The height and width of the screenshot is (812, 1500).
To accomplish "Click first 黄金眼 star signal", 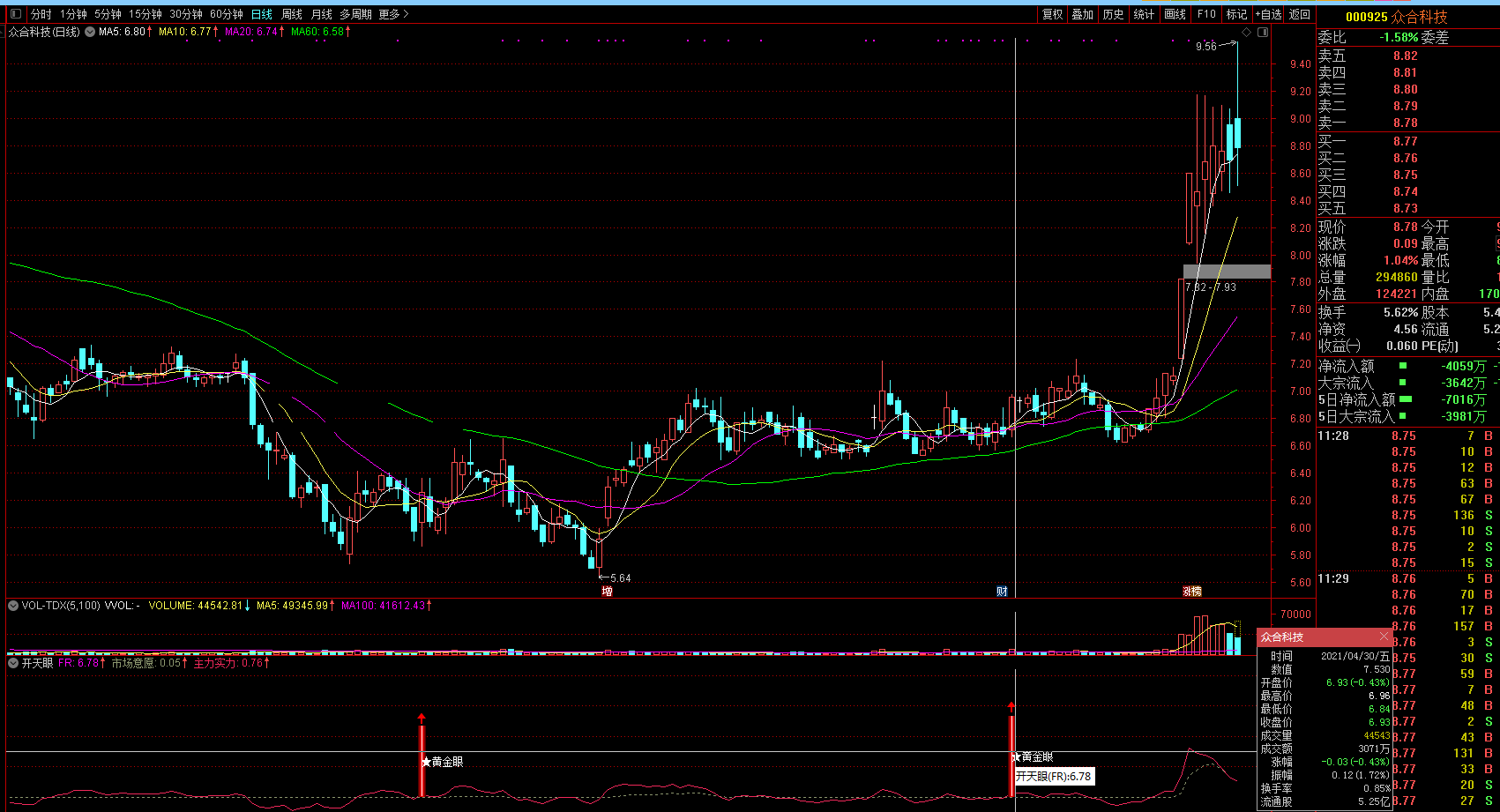I will tap(443, 762).
